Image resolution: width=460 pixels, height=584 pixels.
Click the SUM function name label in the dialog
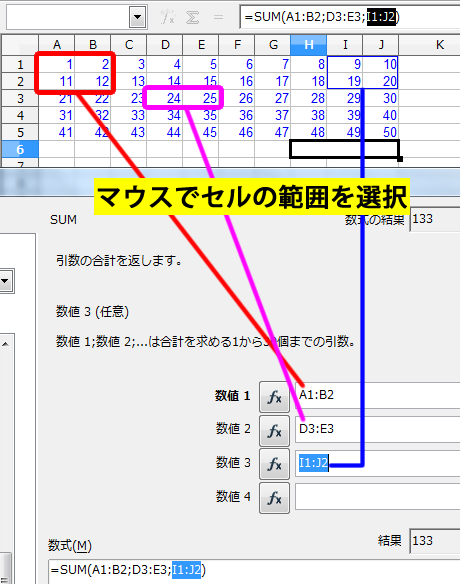pyautogui.click(x=63, y=220)
